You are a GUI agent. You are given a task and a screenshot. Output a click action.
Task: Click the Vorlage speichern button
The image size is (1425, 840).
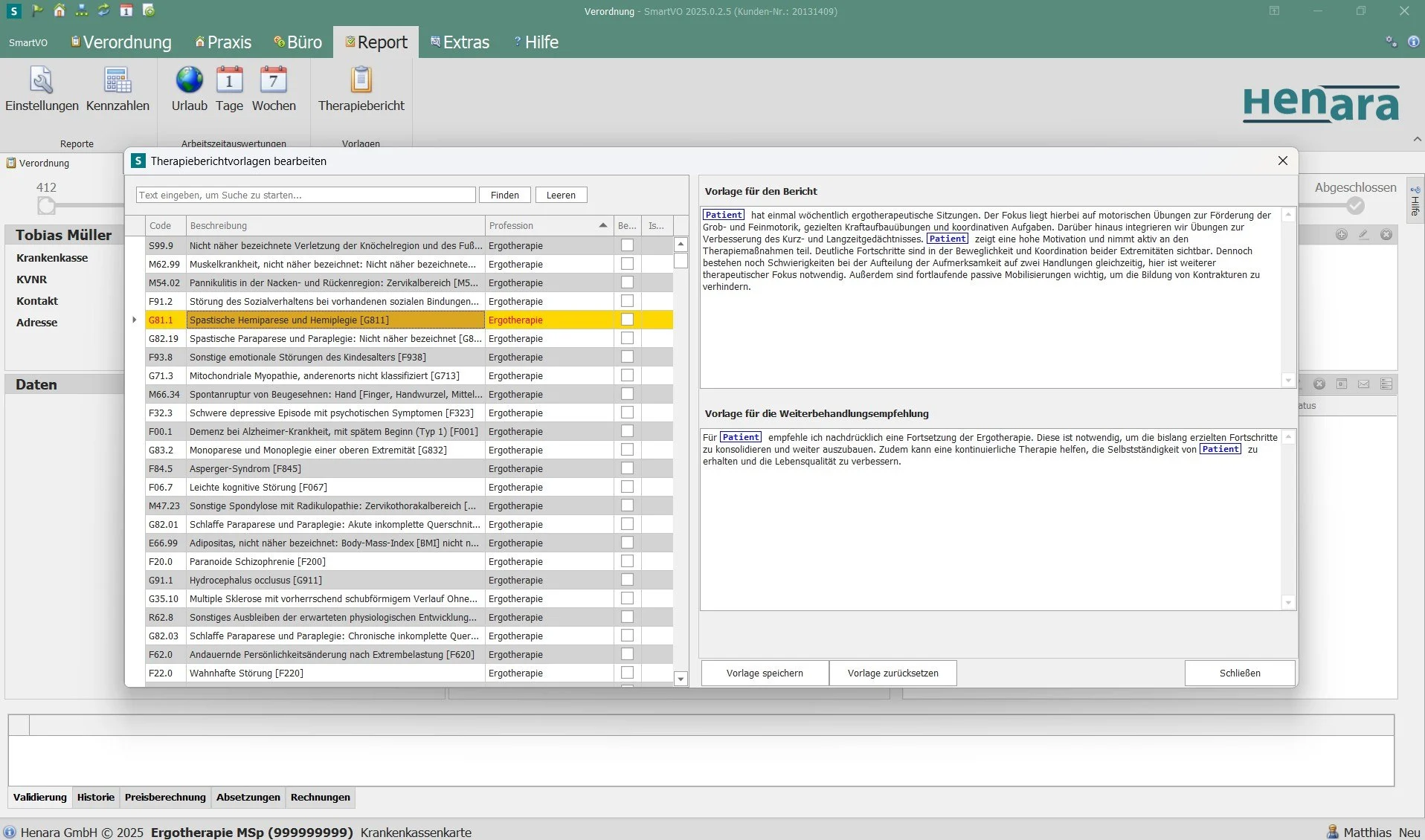765,673
